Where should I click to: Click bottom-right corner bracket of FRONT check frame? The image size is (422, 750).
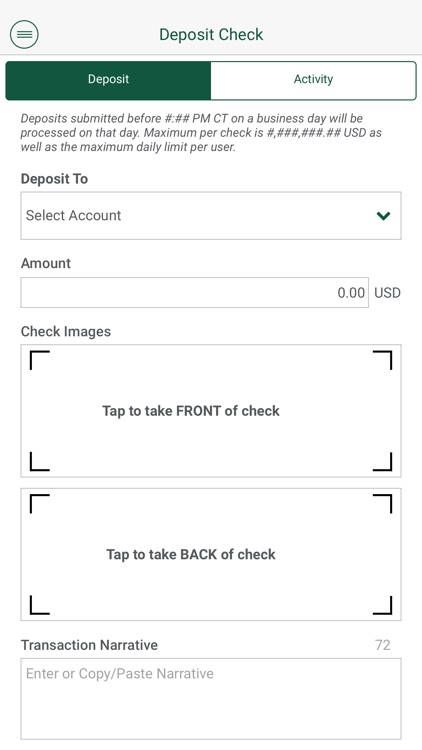[382, 462]
